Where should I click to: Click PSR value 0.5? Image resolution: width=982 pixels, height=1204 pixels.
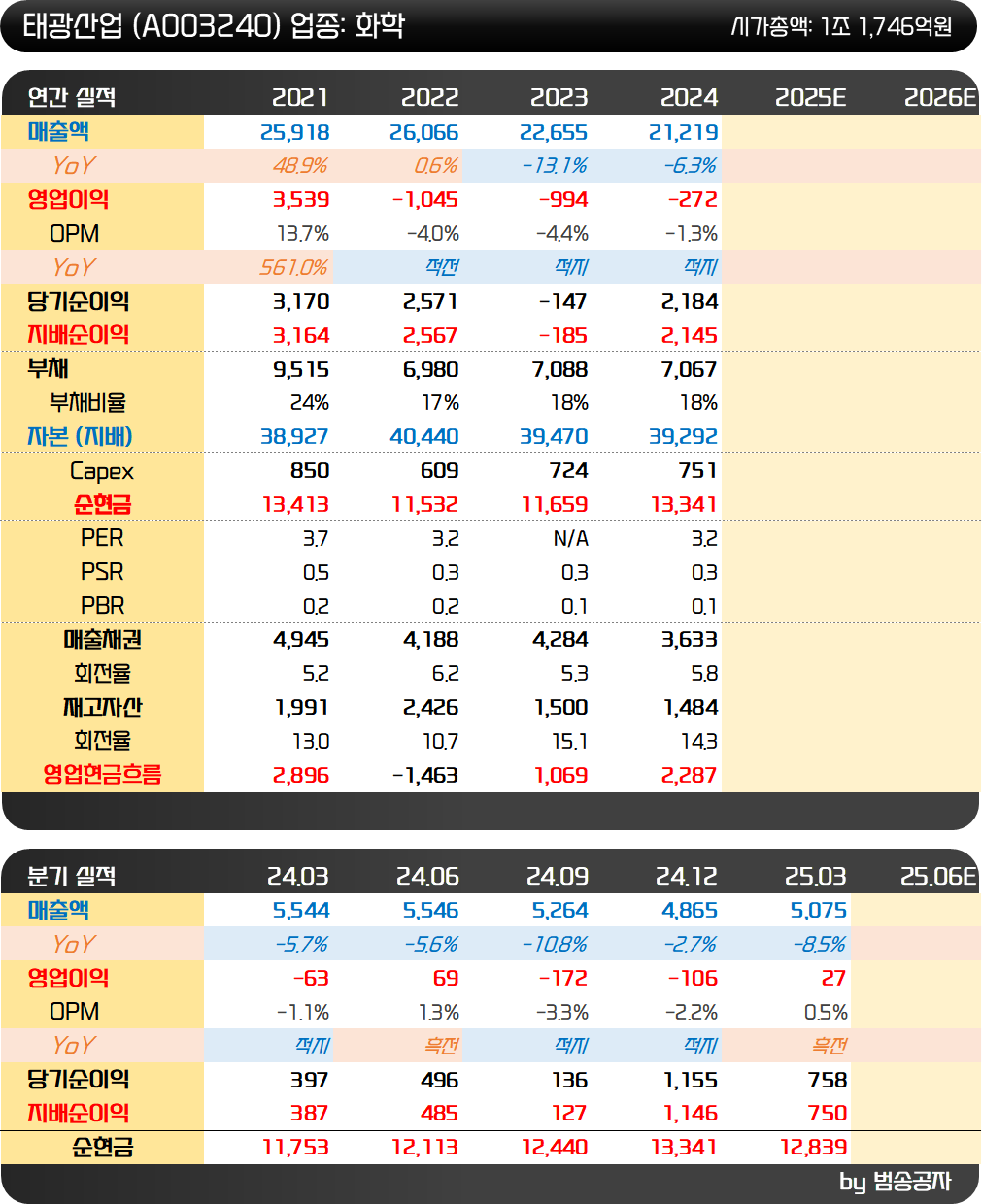pos(316,573)
